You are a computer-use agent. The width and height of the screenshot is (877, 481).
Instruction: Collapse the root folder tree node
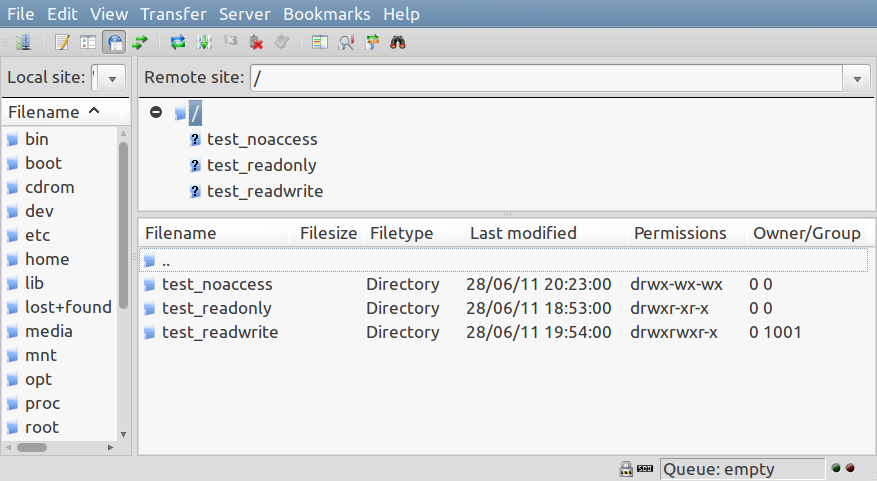pyautogui.click(x=156, y=112)
